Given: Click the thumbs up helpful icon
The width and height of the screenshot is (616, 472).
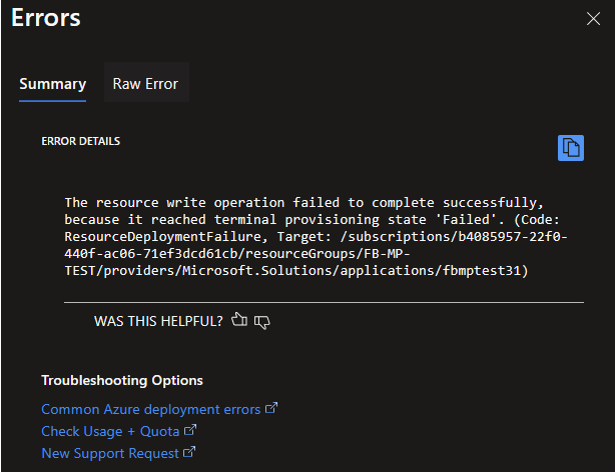Looking at the screenshot, I should [x=238, y=321].
